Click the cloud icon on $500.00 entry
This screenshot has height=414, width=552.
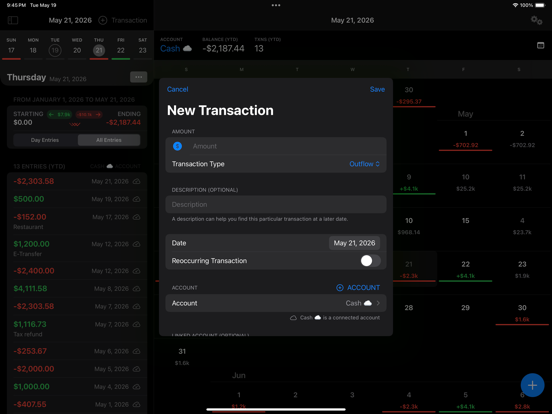pos(137,199)
